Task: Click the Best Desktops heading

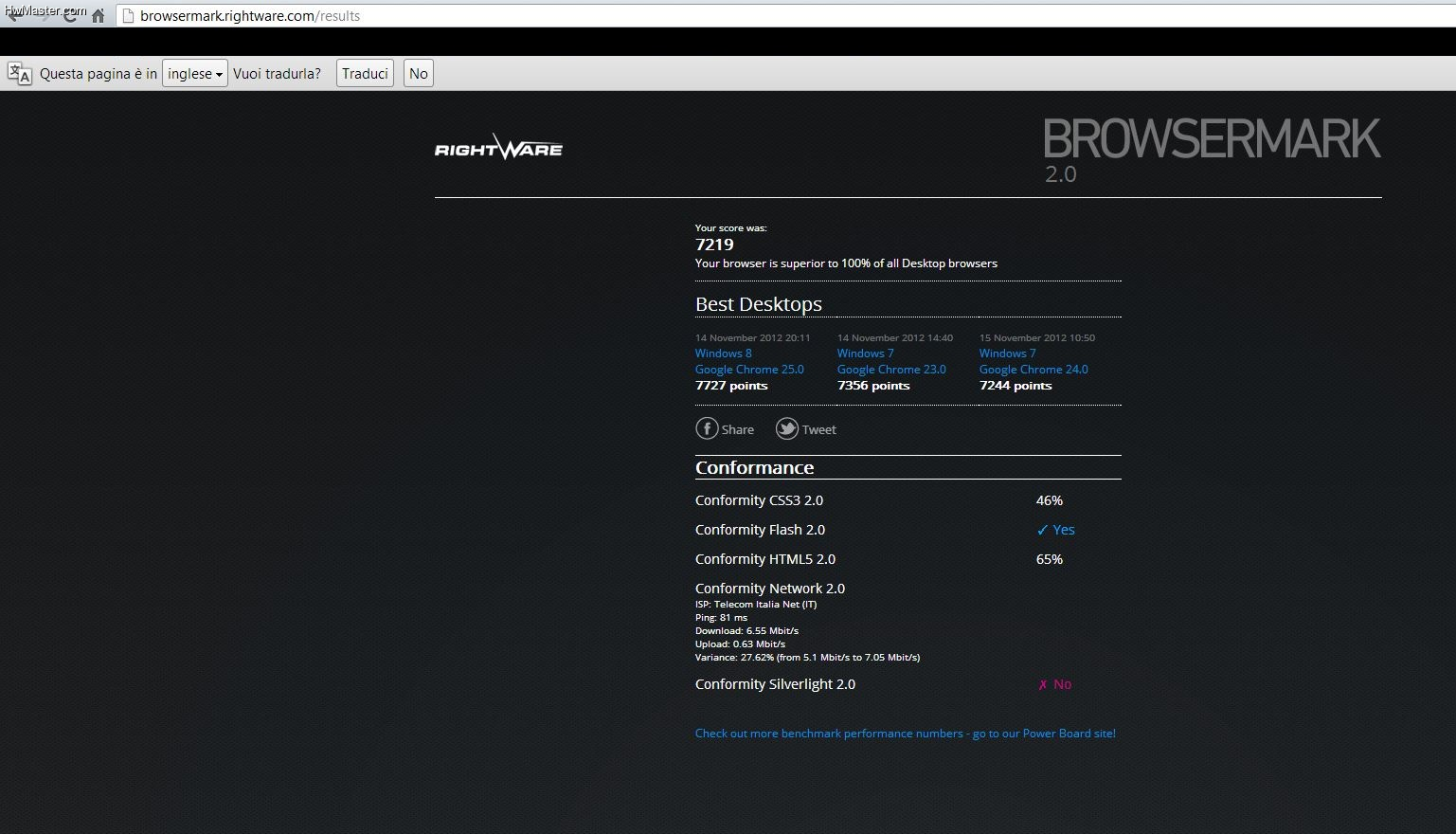Action: click(759, 304)
